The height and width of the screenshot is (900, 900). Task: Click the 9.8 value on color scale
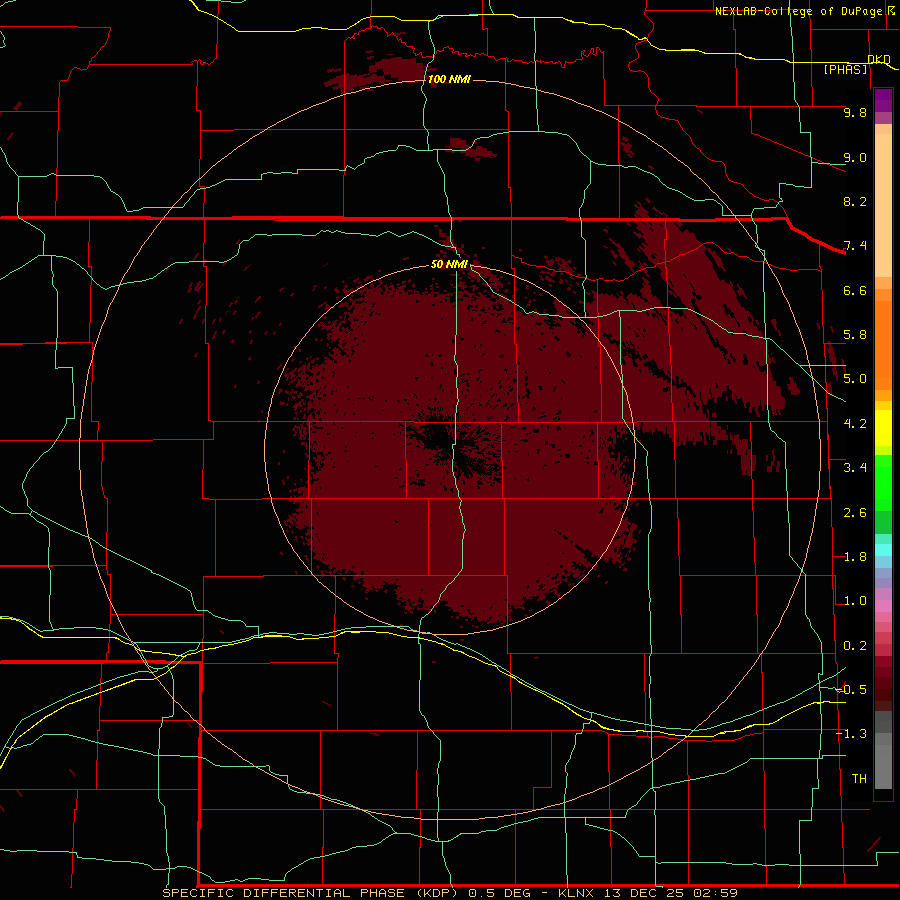point(855,112)
